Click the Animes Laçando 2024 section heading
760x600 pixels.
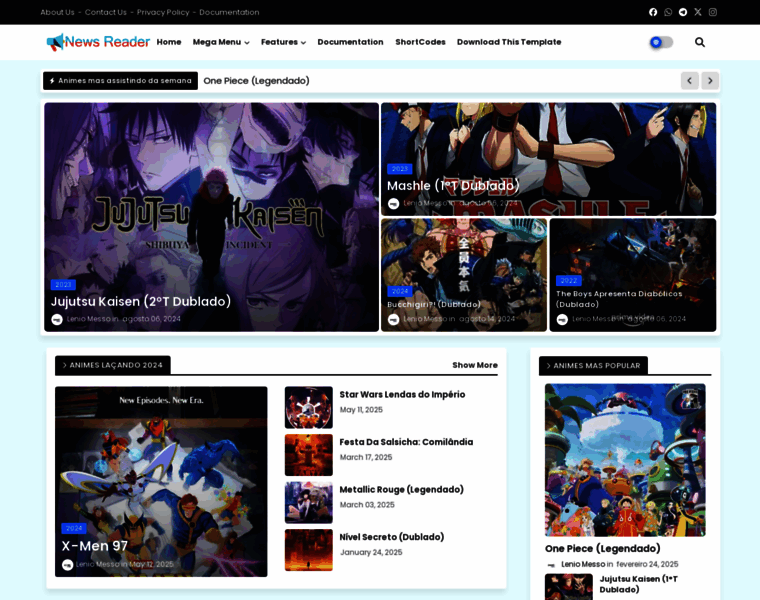pos(112,365)
